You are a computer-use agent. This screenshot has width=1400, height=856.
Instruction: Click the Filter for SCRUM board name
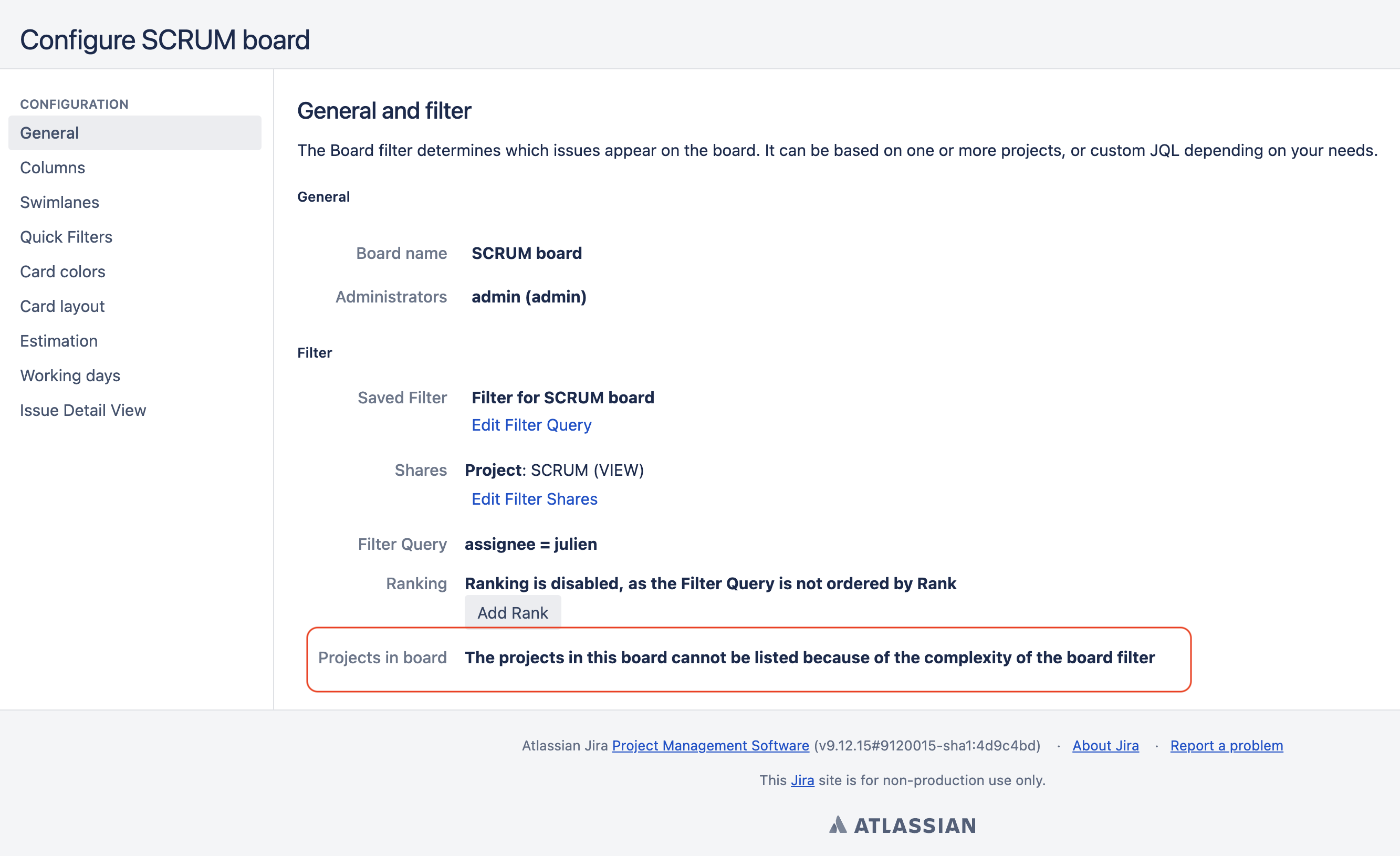562,398
